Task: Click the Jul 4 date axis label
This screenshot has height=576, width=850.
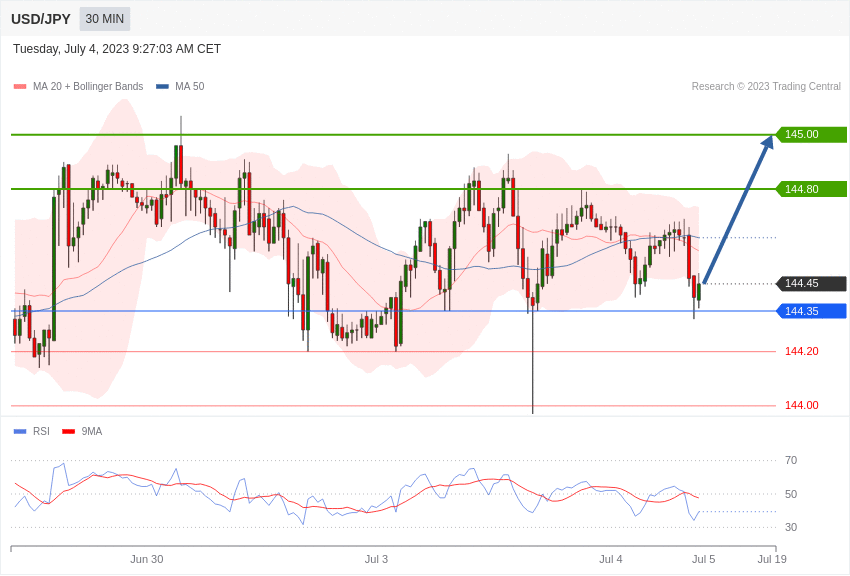Action: tap(611, 559)
